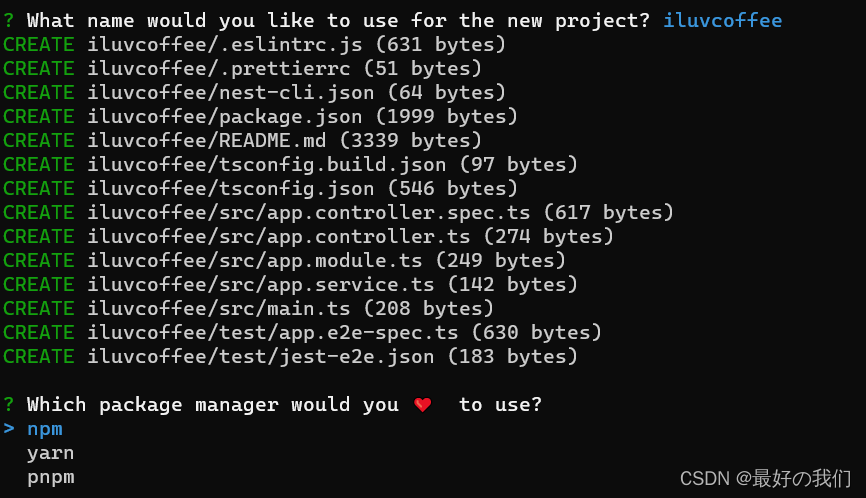866x498 pixels.
Task: Click the CREATE label on nest-cli.json line
Action: point(39,92)
